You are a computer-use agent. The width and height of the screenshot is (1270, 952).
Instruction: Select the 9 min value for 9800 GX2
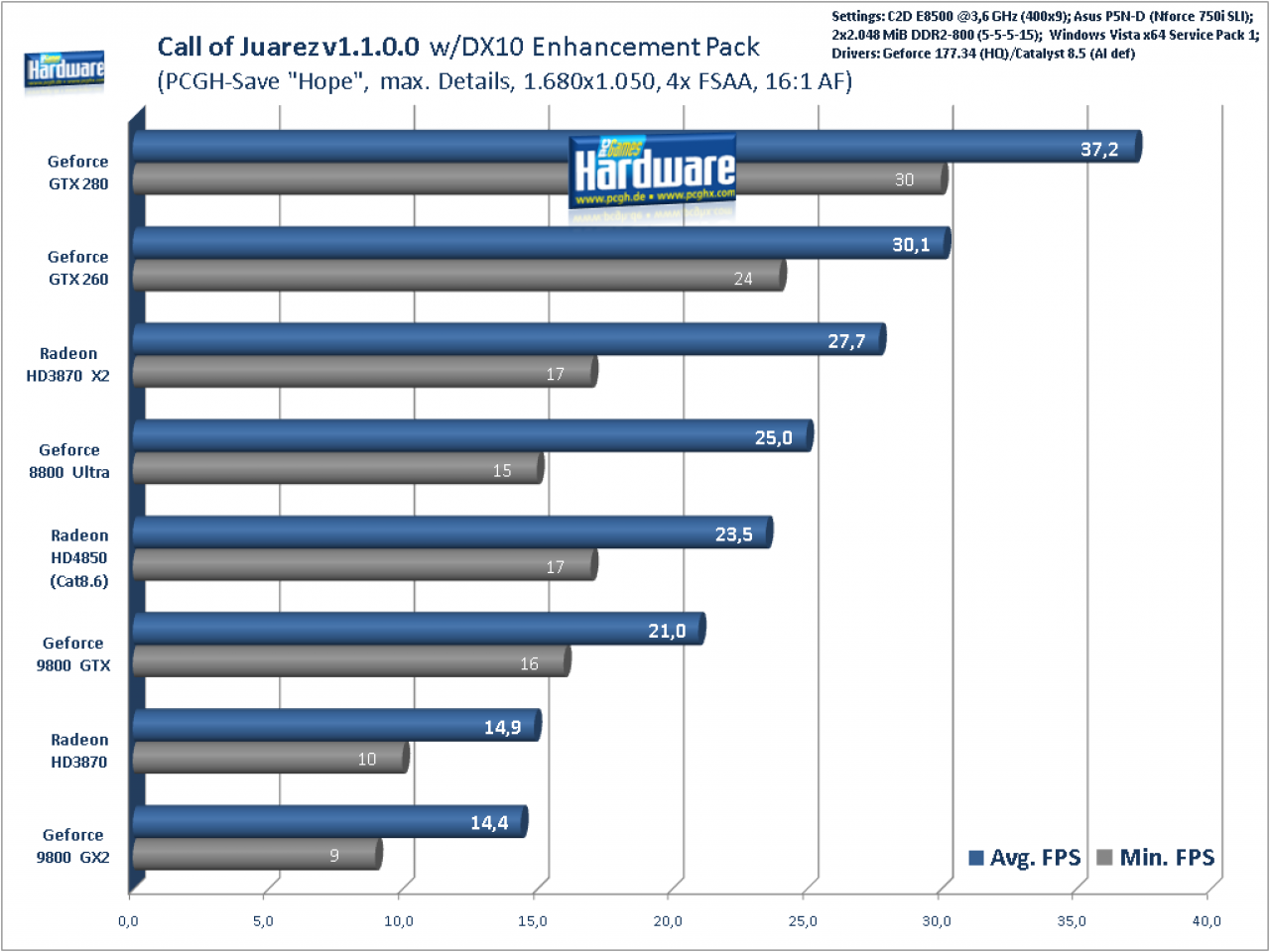point(334,856)
